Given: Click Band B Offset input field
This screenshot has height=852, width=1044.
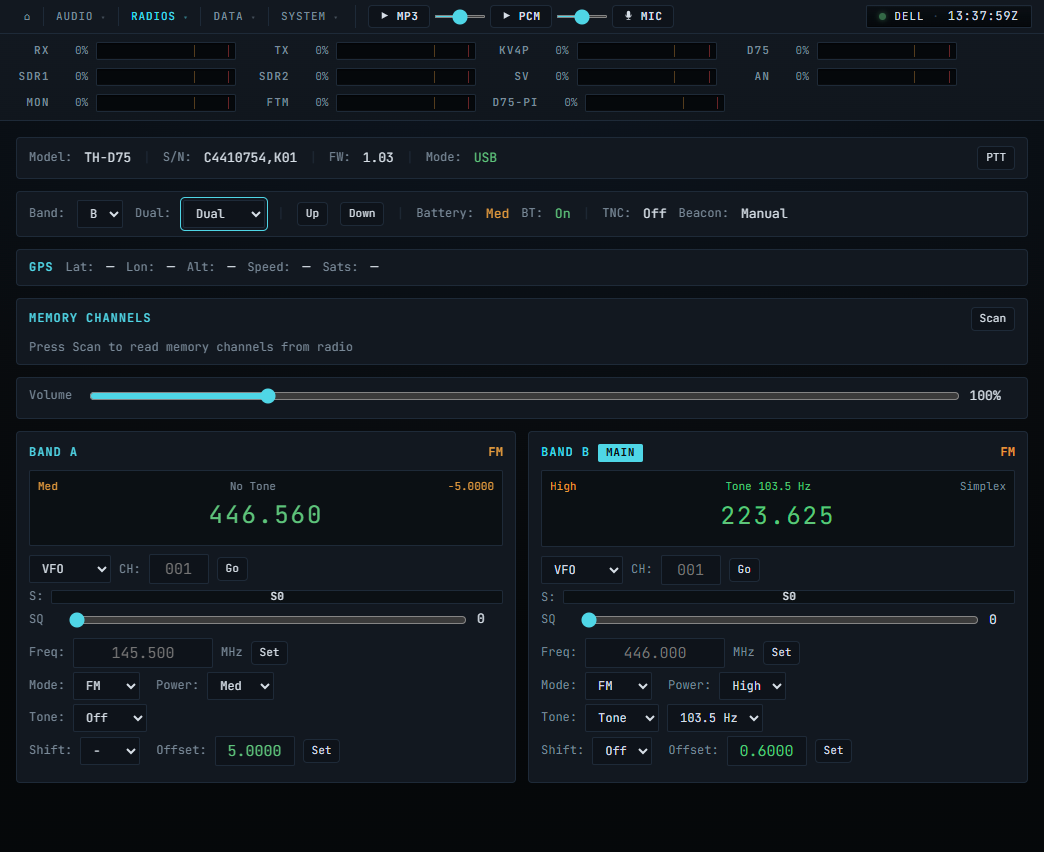Looking at the screenshot, I should pyautogui.click(x=766, y=751).
